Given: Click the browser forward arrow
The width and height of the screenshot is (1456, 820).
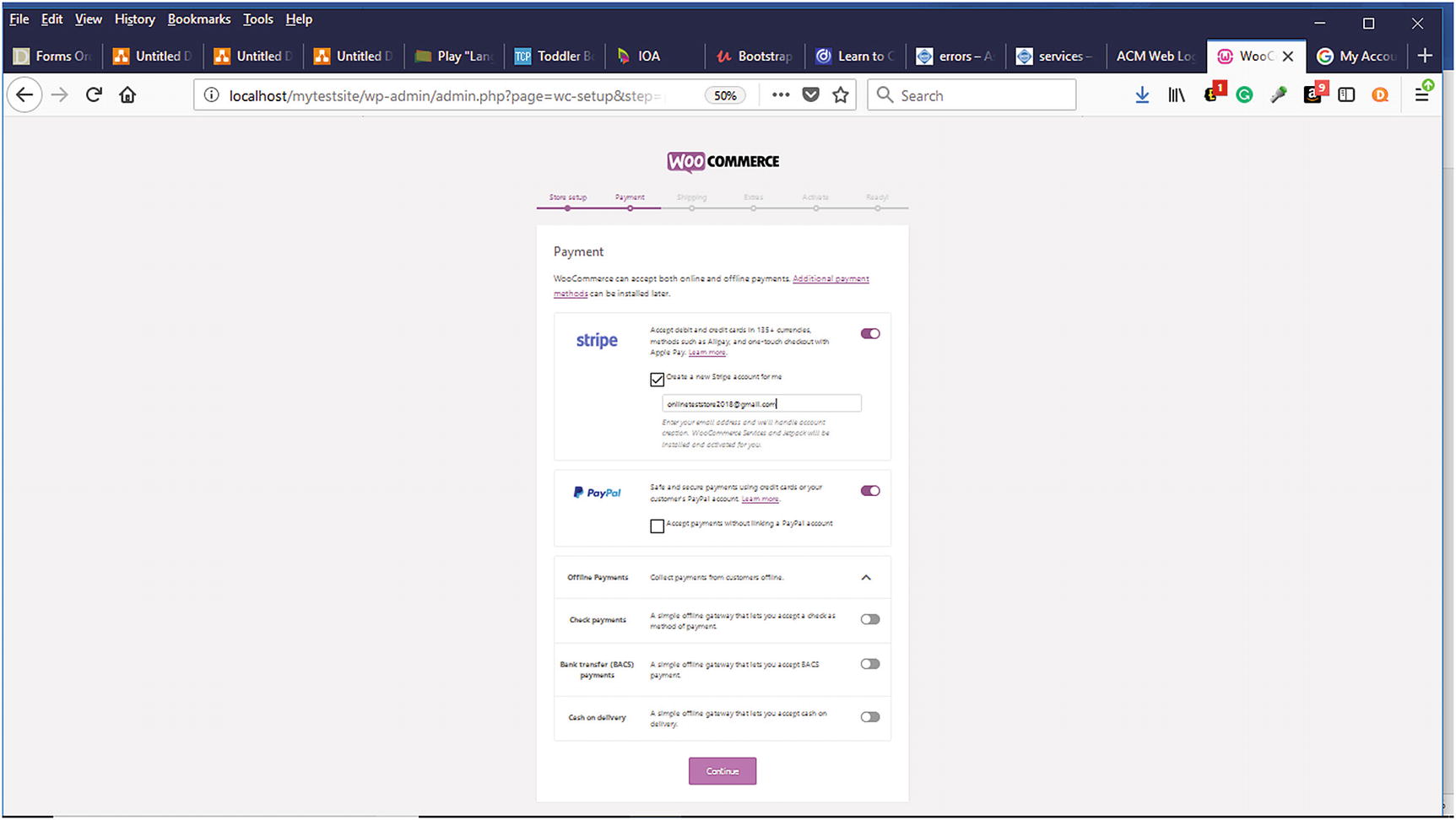Looking at the screenshot, I should (x=59, y=95).
